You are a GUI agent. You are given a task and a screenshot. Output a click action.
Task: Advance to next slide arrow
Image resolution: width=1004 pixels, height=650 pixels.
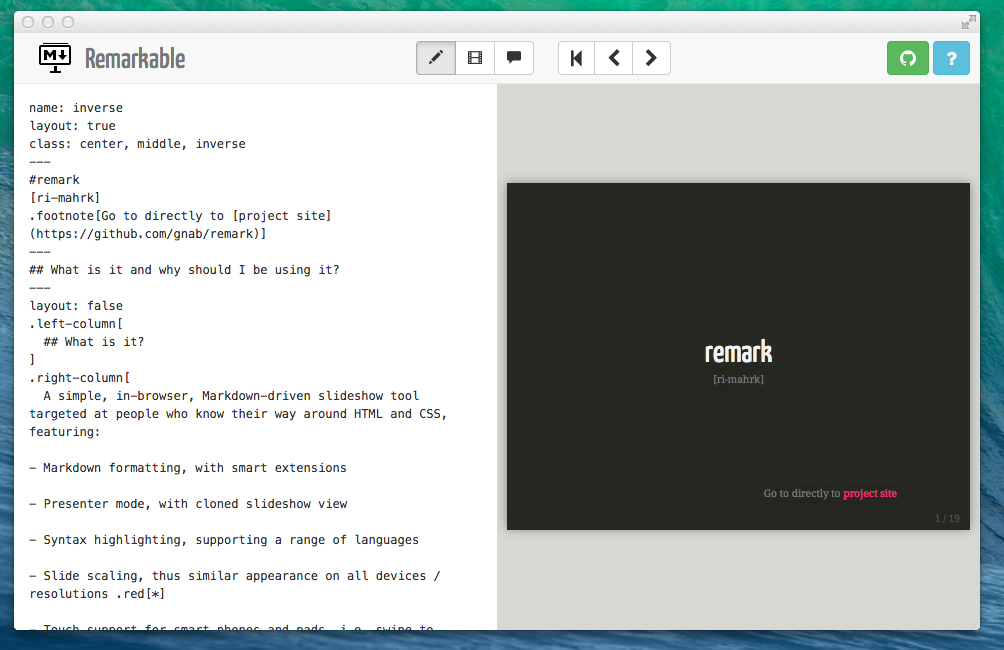pos(651,58)
